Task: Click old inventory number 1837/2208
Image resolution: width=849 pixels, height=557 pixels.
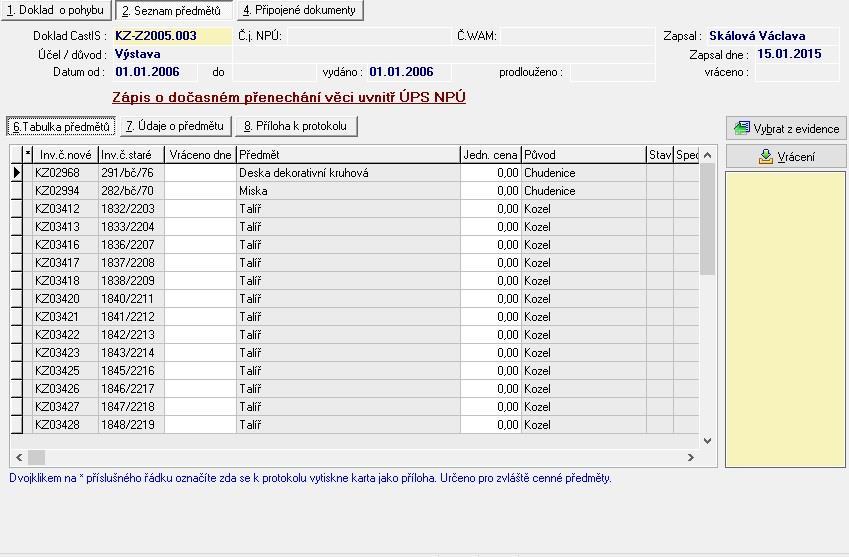Action: [x=132, y=263]
